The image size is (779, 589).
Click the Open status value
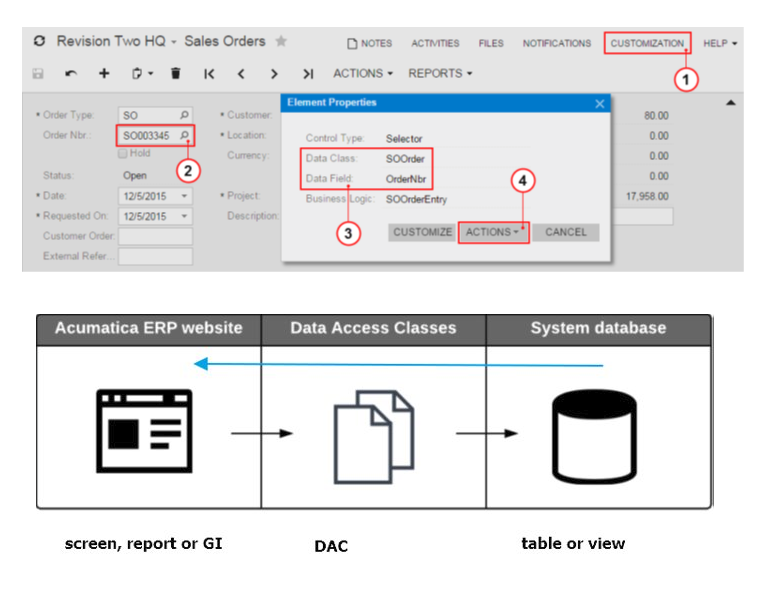(x=135, y=176)
